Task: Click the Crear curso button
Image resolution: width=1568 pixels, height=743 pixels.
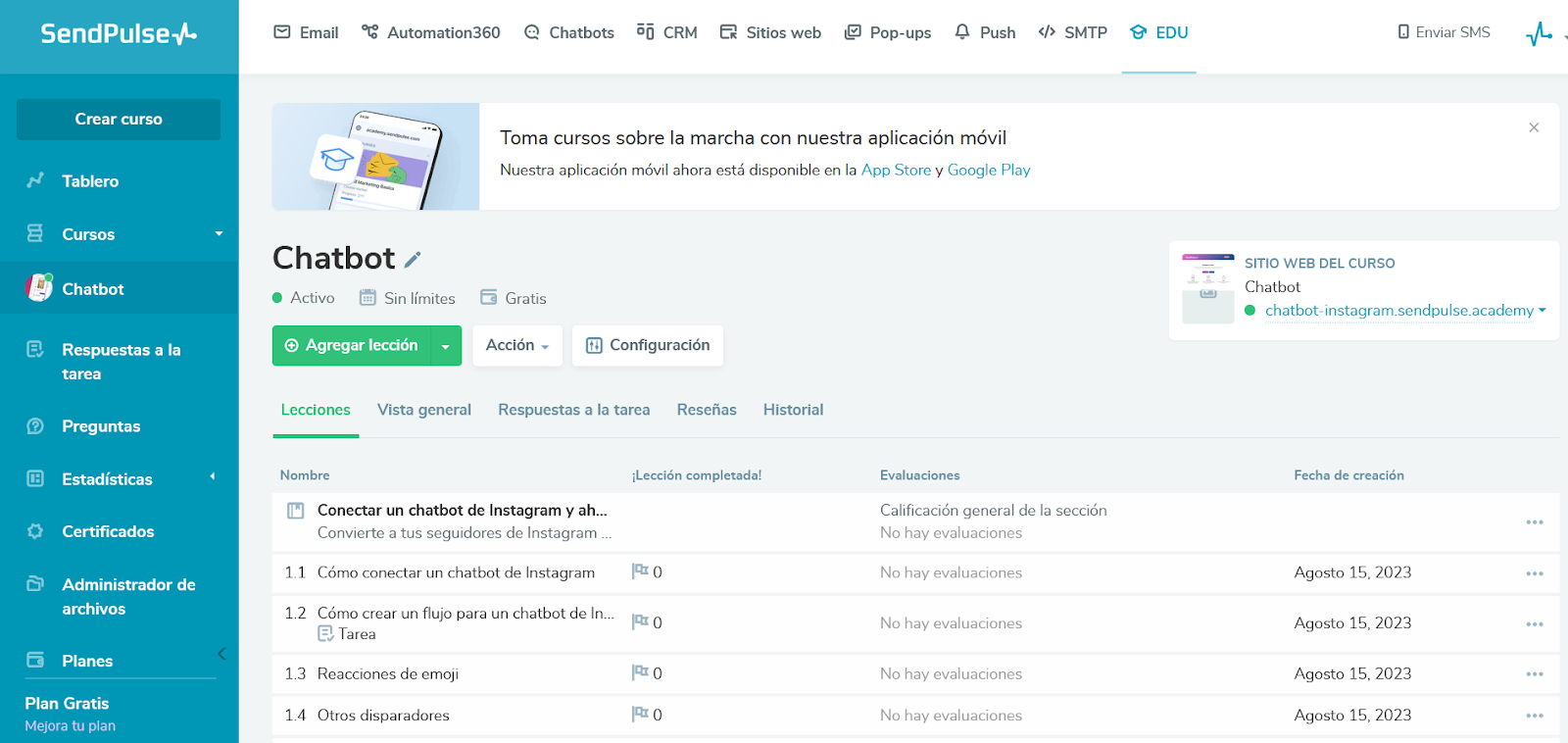Action: (x=119, y=120)
